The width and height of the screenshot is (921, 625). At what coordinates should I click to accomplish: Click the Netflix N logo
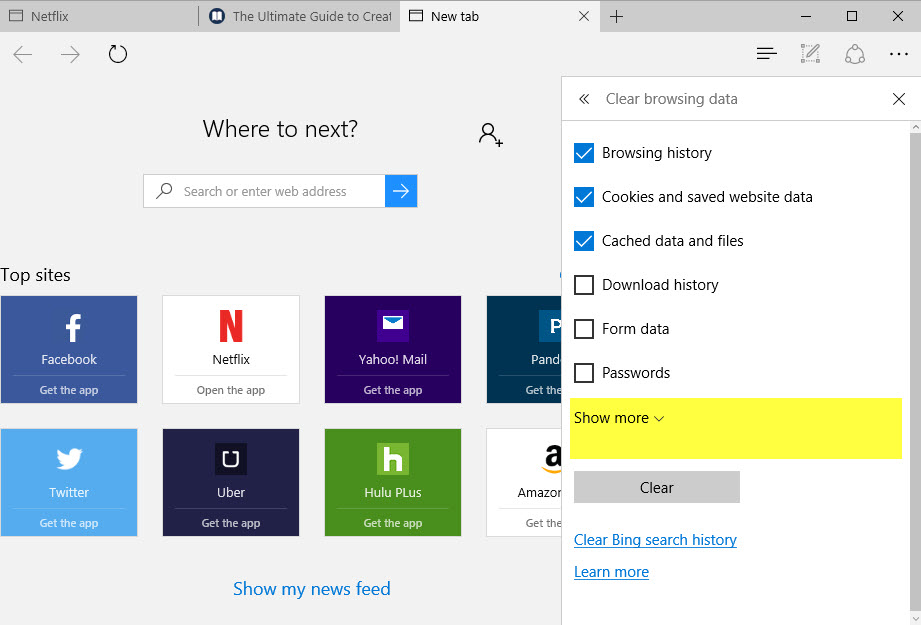[x=231, y=326]
